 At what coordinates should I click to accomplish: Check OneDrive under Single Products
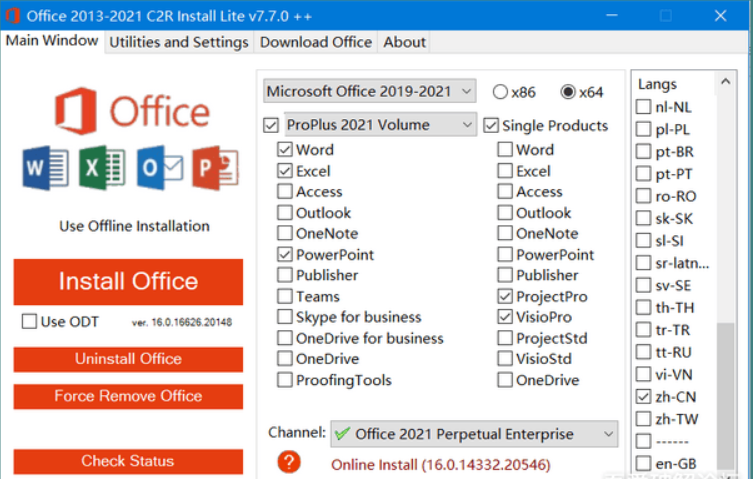pos(505,380)
